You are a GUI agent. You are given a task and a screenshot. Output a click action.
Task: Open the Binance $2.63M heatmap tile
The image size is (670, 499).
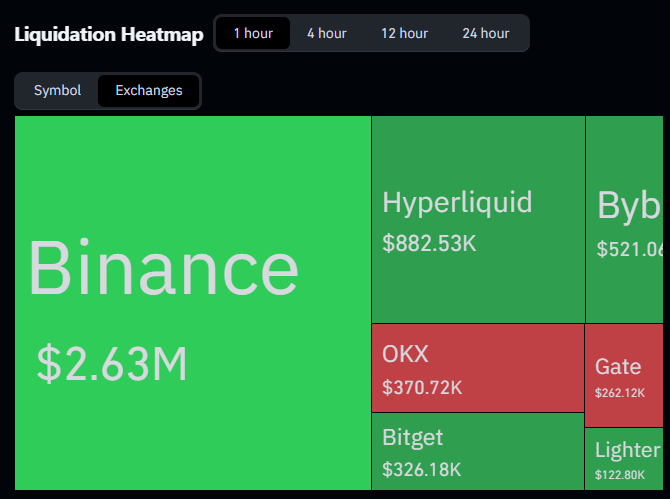[x=193, y=303]
